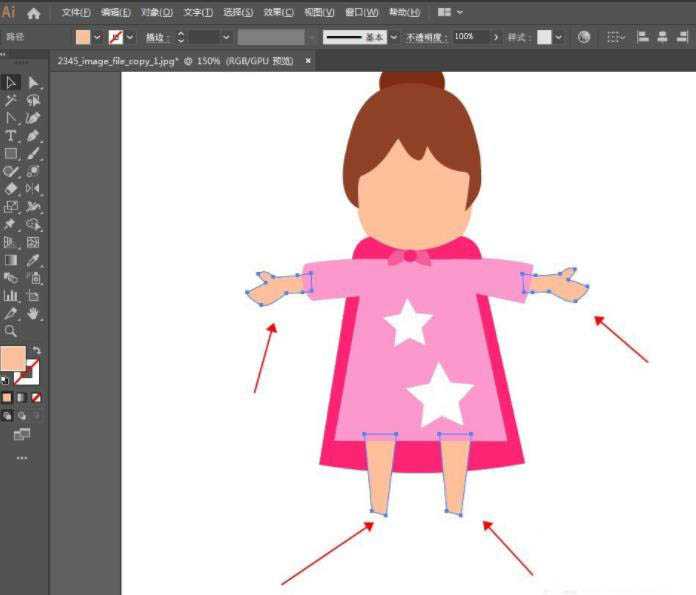Select the Type tool
This screenshot has height=595, width=696.
(x=11, y=136)
